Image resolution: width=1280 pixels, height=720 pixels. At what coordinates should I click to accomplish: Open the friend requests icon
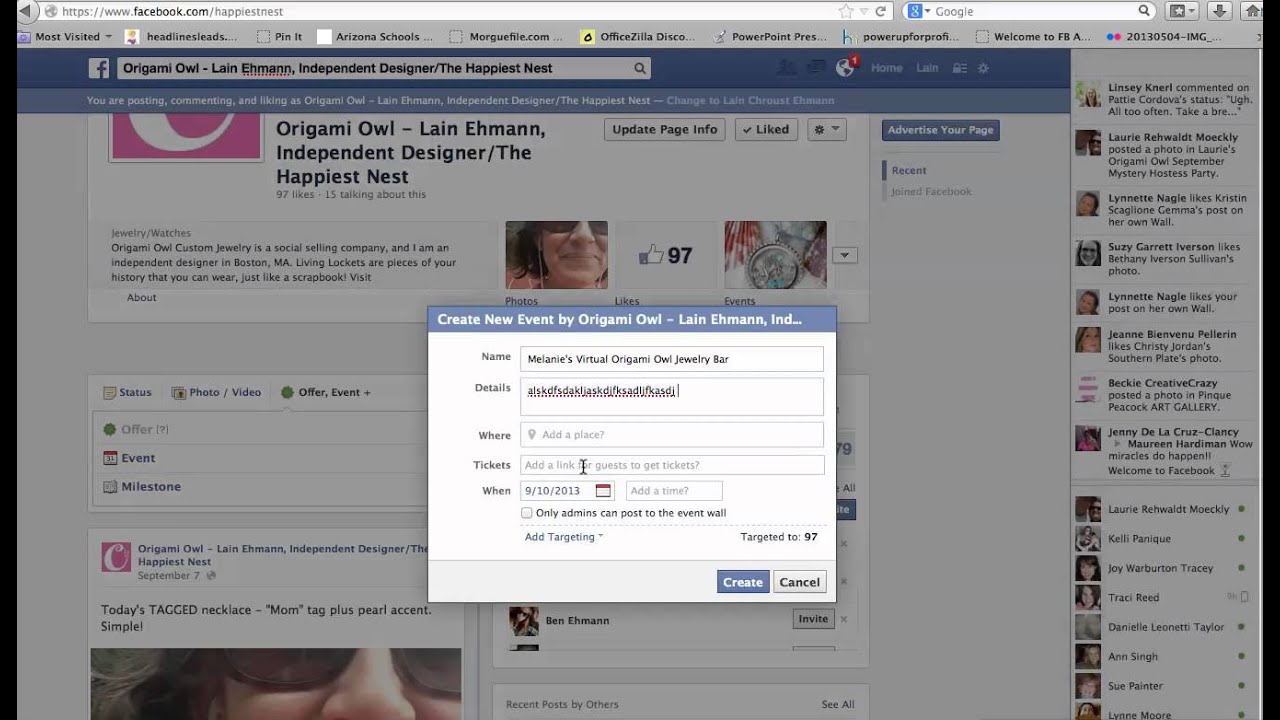point(787,68)
